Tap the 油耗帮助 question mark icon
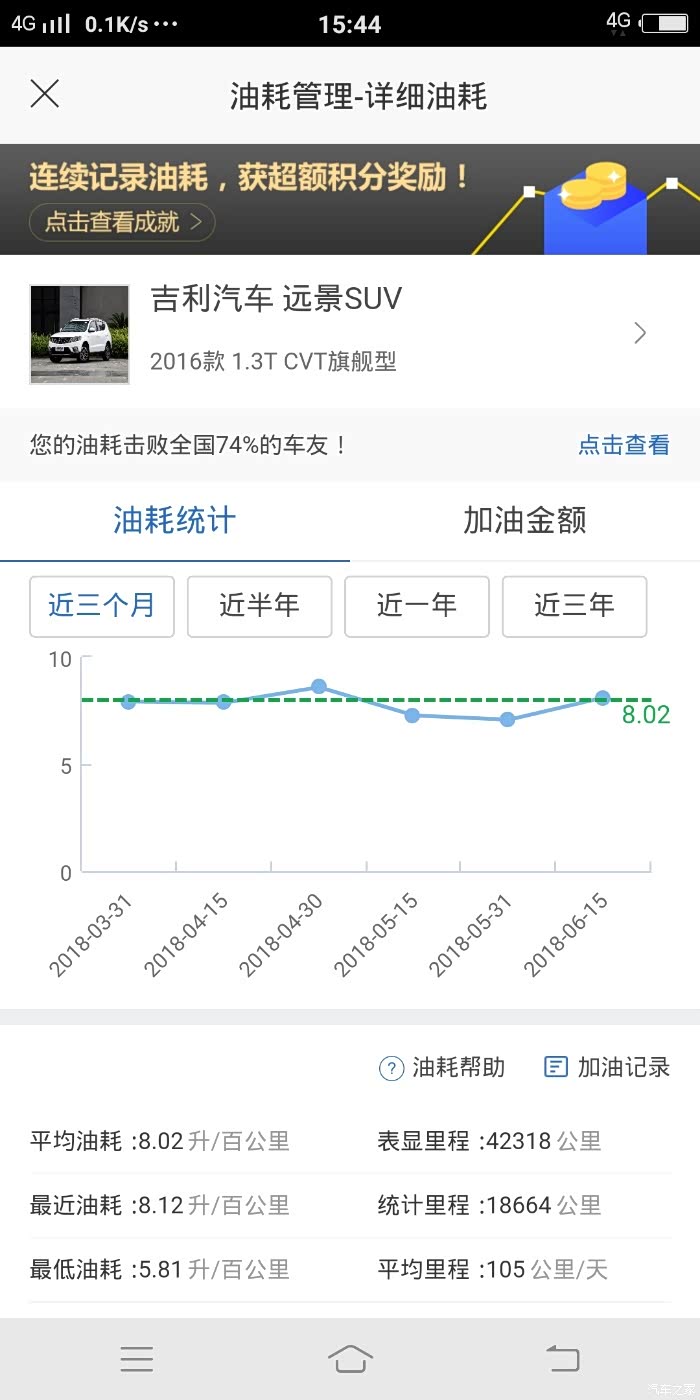Viewport: 700px width, 1400px height. pyautogui.click(x=391, y=1068)
